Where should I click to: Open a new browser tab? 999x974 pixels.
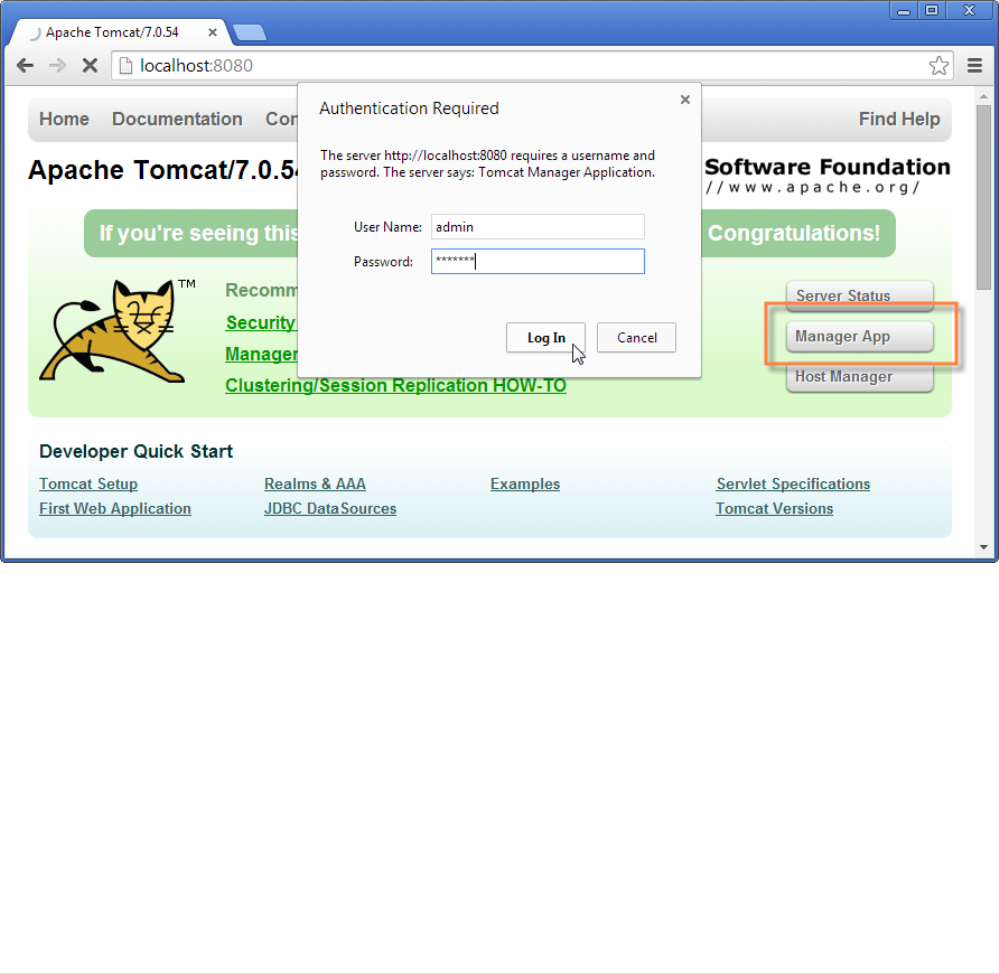pyautogui.click(x=249, y=32)
